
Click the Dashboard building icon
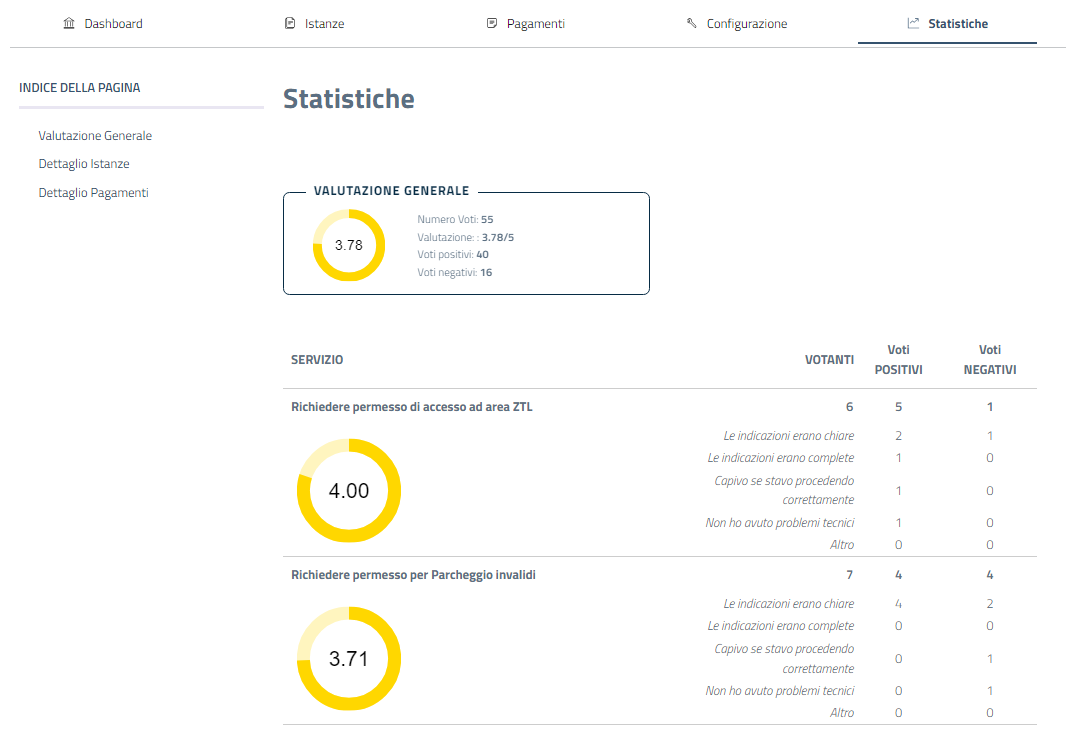[x=69, y=23]
